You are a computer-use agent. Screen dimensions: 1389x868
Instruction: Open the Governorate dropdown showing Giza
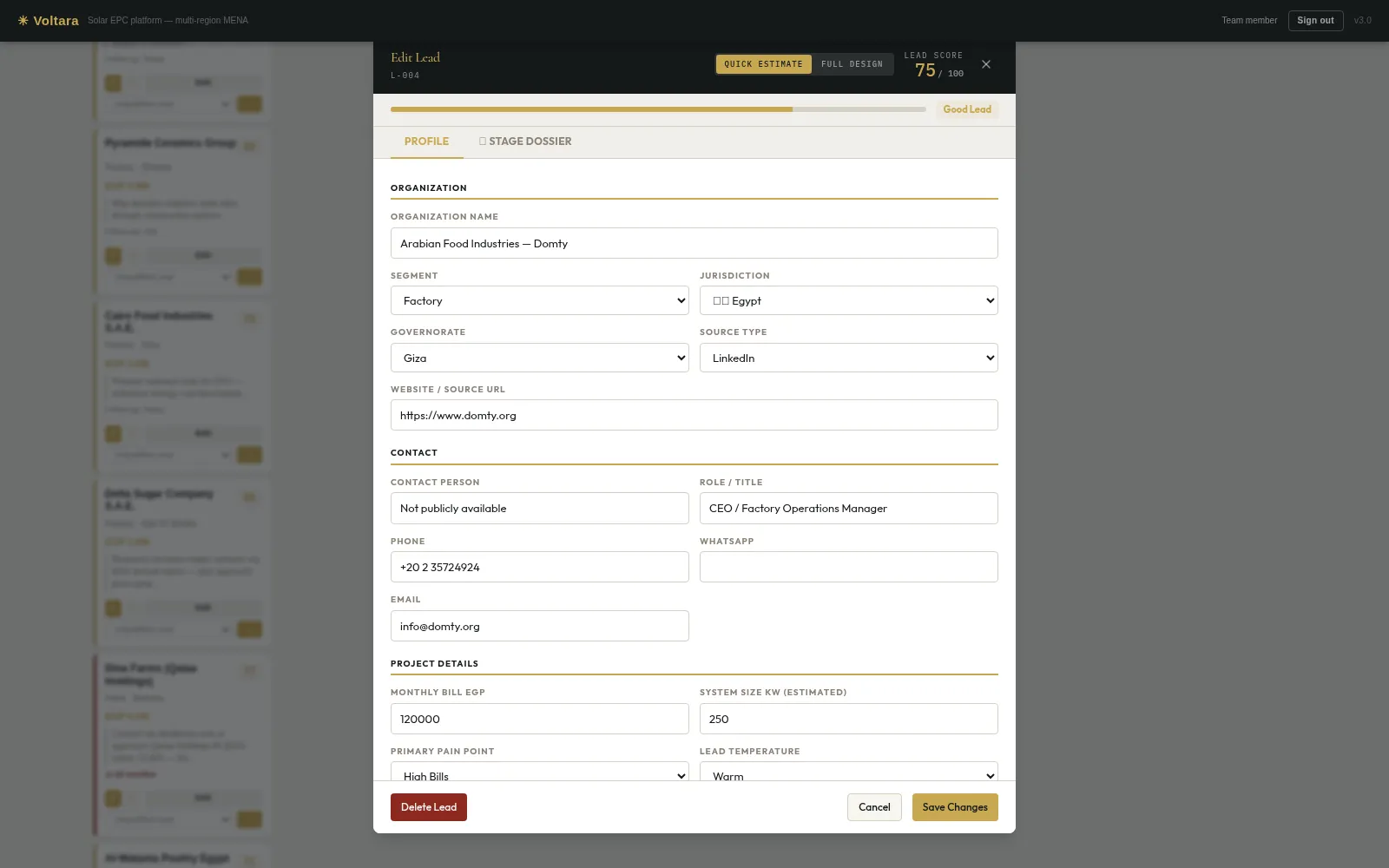click(x=540, y=358)
